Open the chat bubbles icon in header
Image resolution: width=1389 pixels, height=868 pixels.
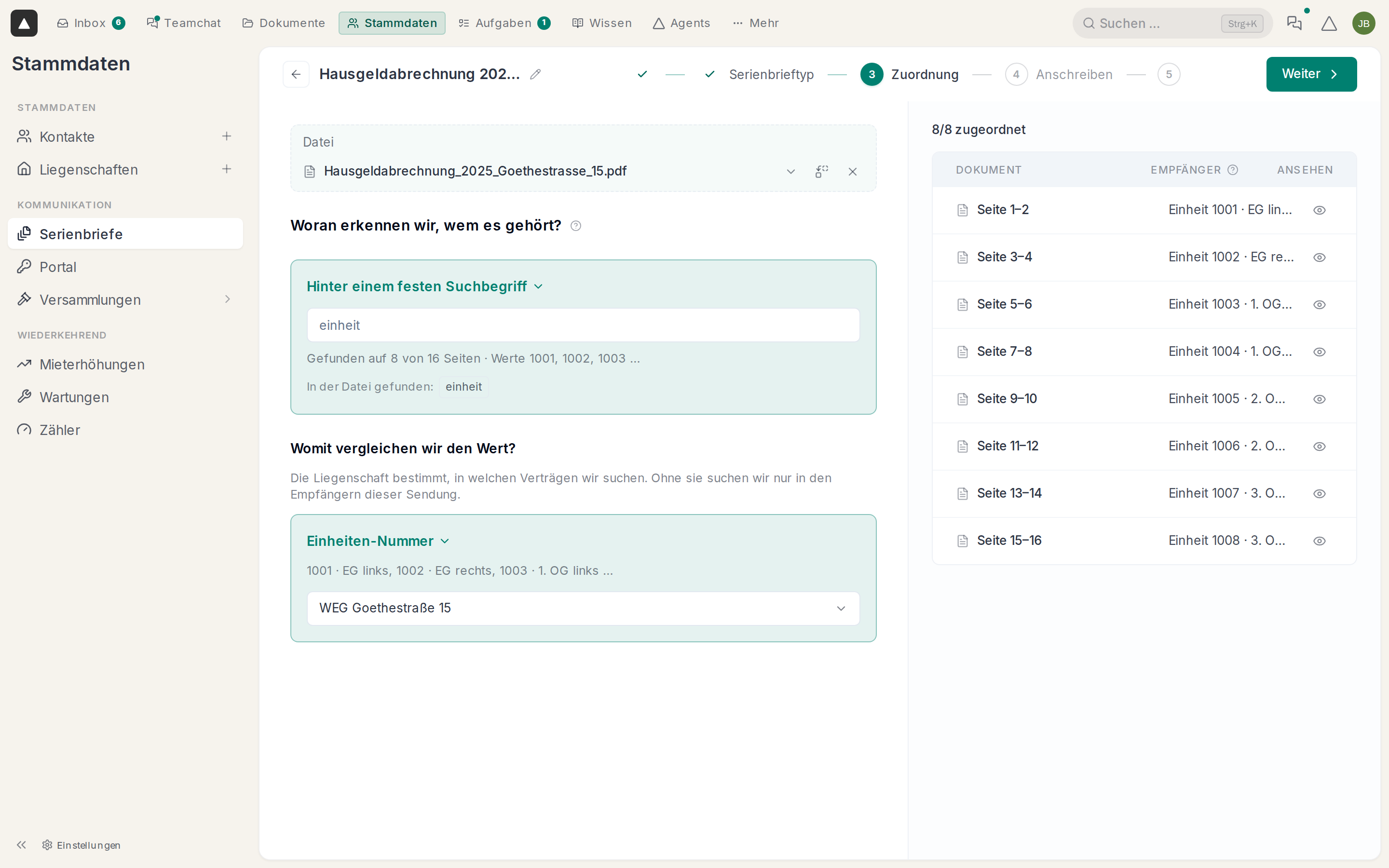pos(1294,24)
